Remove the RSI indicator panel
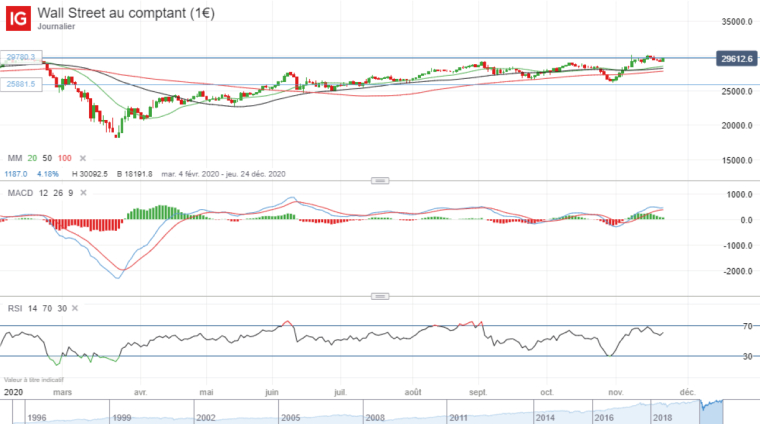760x424 pixels. [x=75, y=308]
